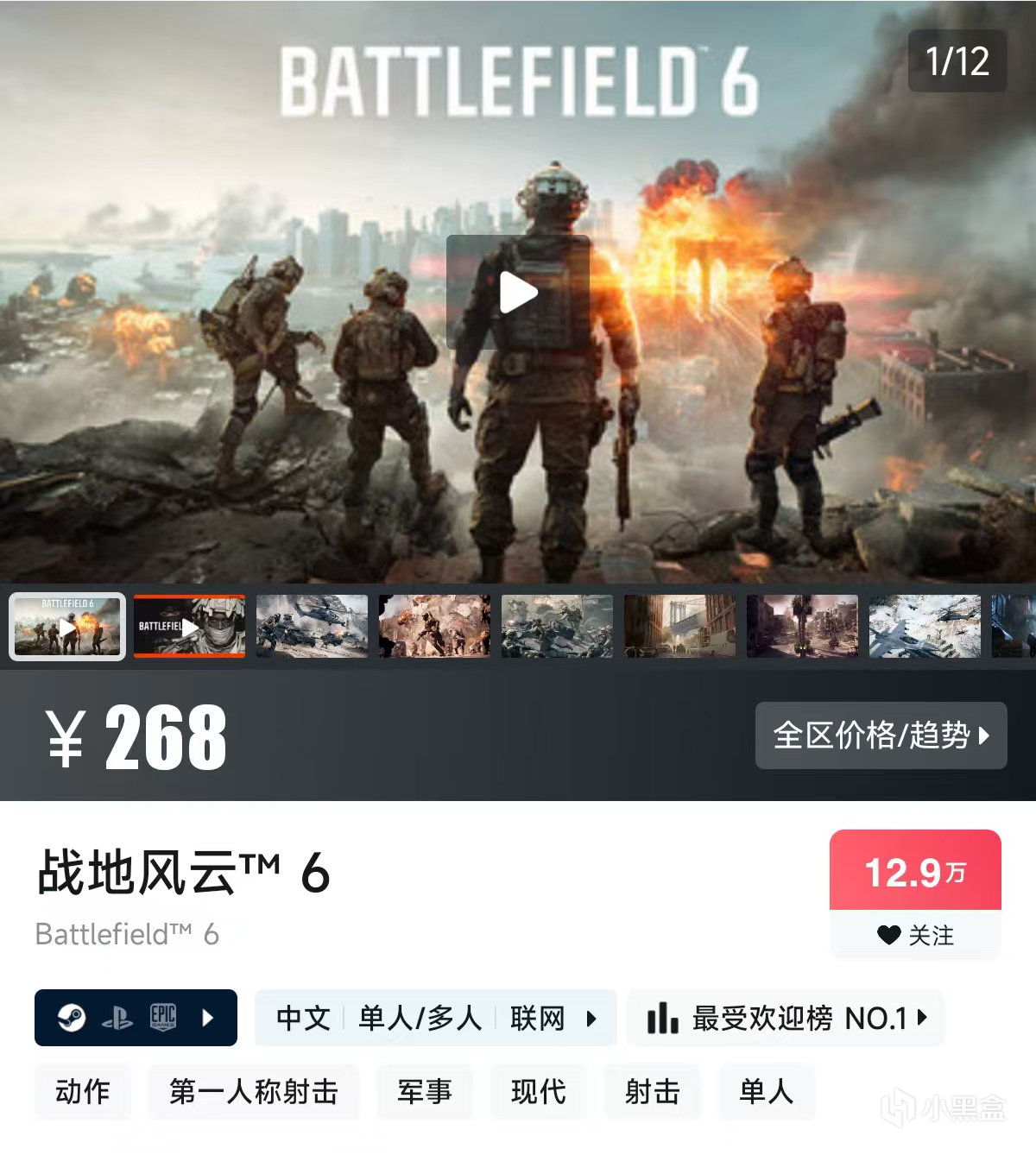The height and width of the screenshot is (1155, 1036).
Task: Open 全区价格/趋势 price trends
Action: point(881,735)
